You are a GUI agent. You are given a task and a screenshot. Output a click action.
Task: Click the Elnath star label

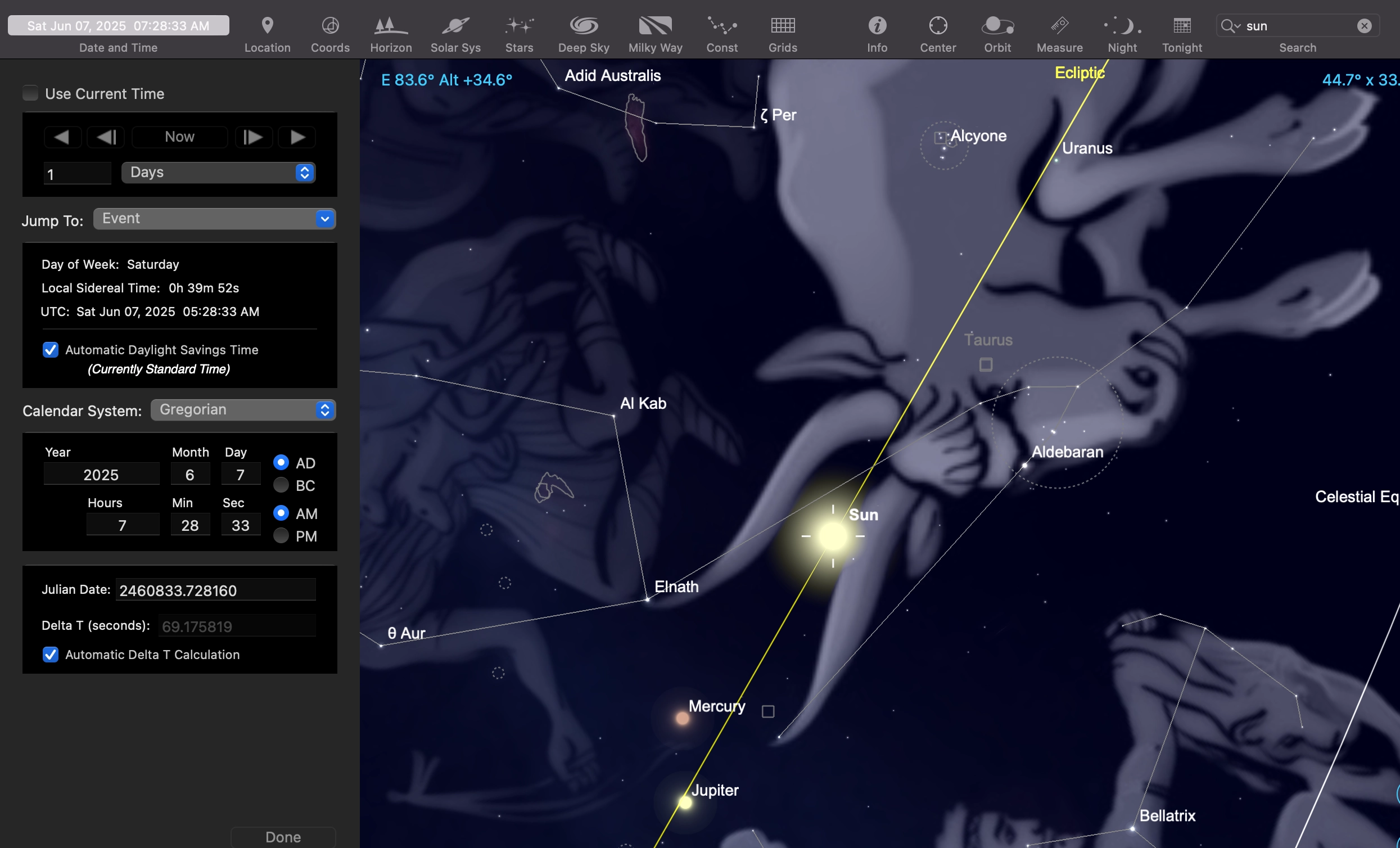tap(676, 586)
